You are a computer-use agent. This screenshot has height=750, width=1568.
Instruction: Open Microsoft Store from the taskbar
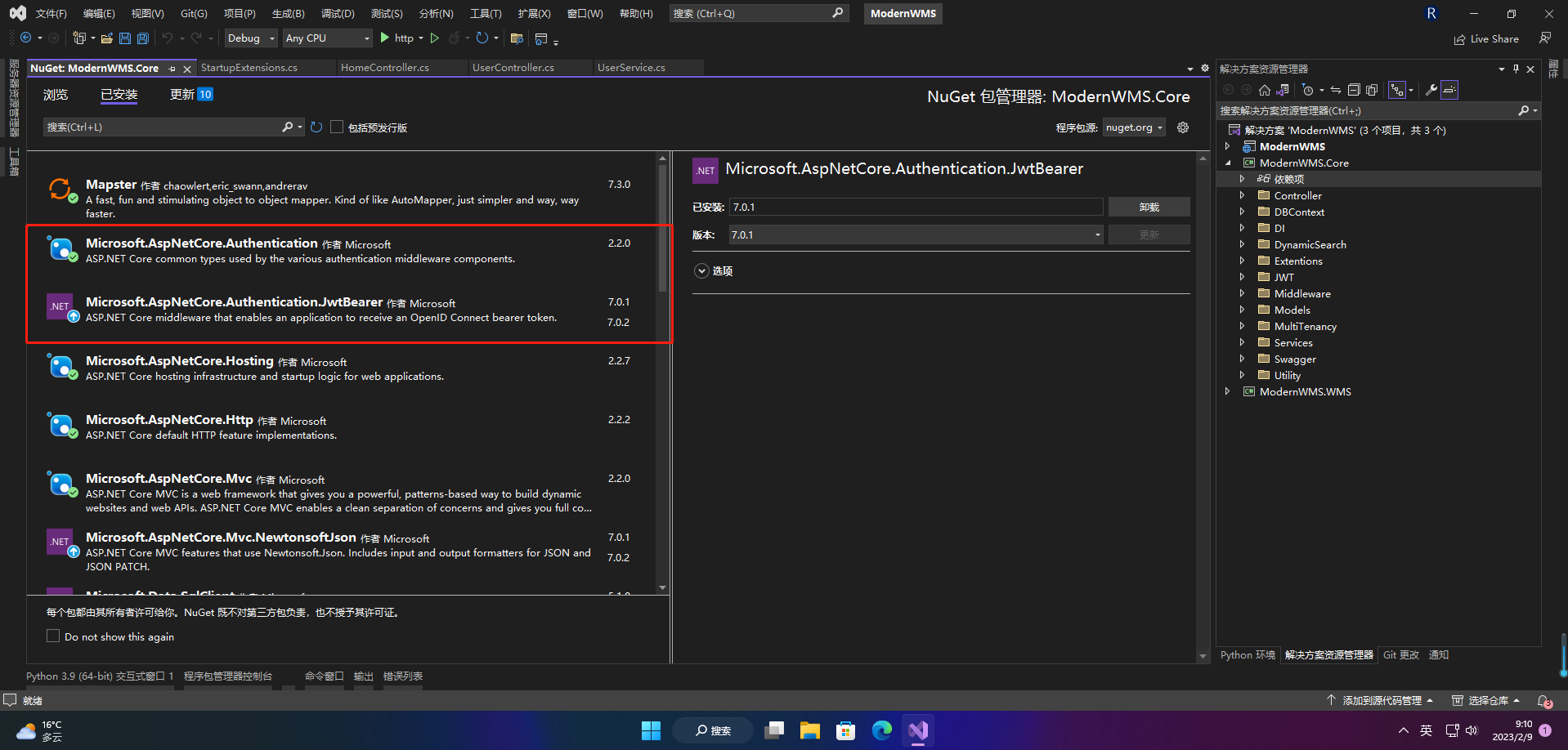845,730
